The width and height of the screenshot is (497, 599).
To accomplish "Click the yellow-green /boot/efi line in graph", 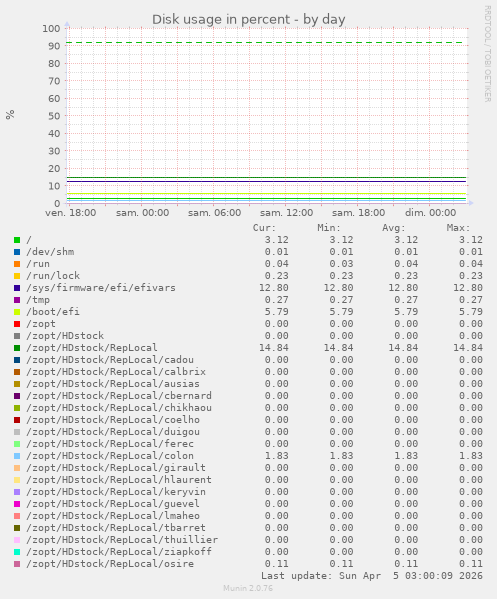I will [x=266, y=193].
